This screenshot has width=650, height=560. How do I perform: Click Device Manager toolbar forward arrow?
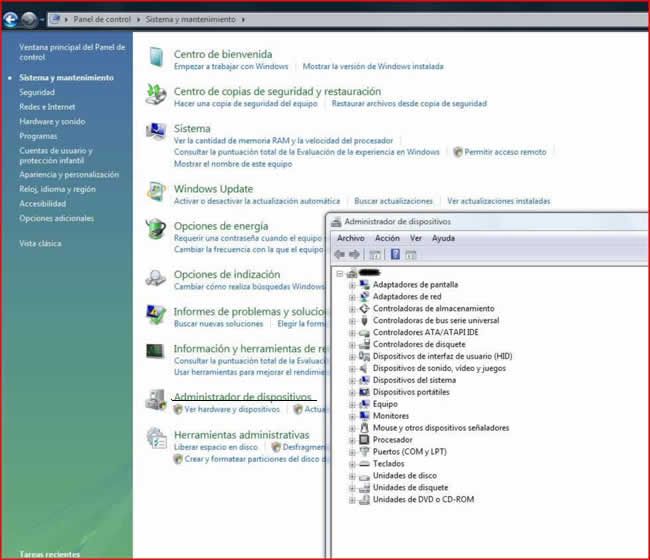[x=354, y=255]
